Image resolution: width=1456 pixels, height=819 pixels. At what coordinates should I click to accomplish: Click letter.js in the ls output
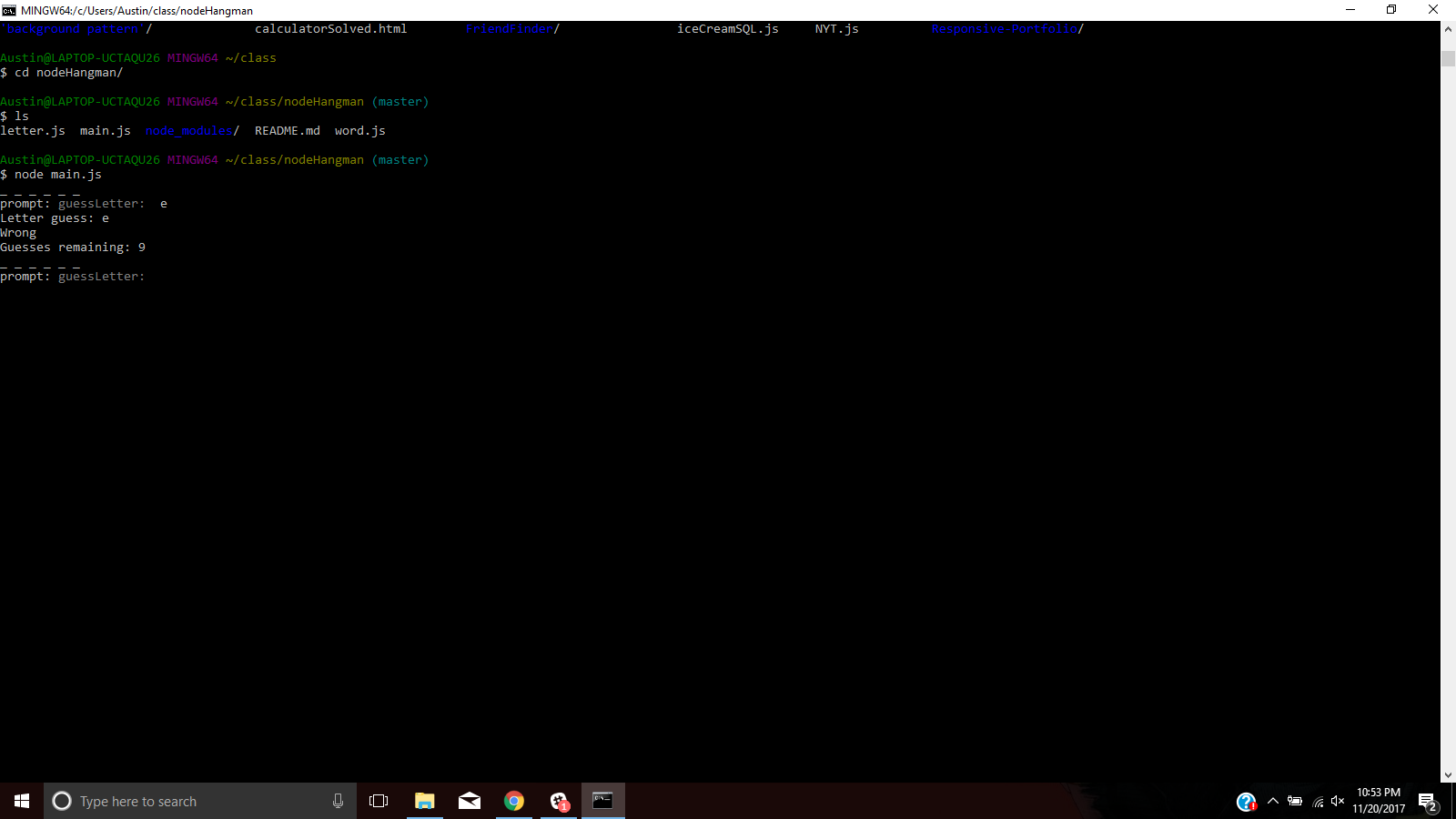[x=33, y=131]
